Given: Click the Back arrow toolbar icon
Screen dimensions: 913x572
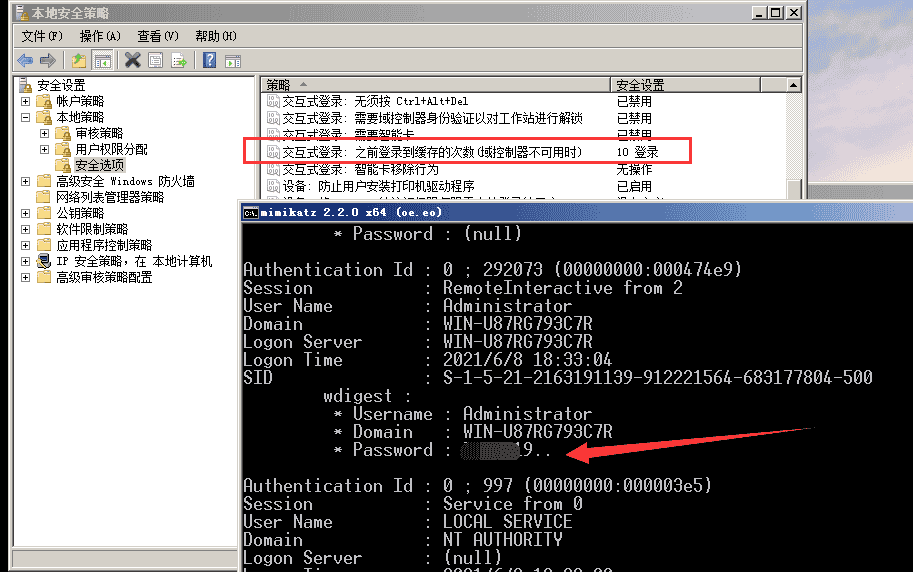Looking at the screenshot, I should click(x=25, y=60).
